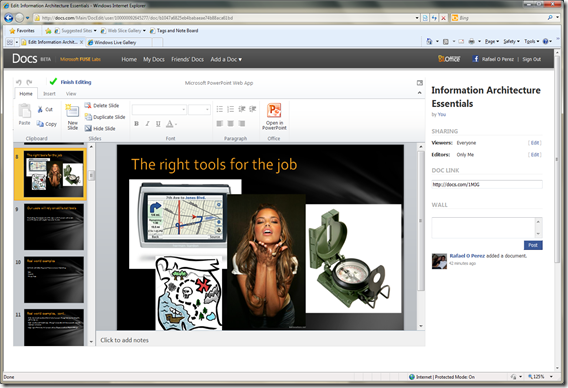Screen dimensions: 568x388
Task: Align text left
Action: point(220,124)
